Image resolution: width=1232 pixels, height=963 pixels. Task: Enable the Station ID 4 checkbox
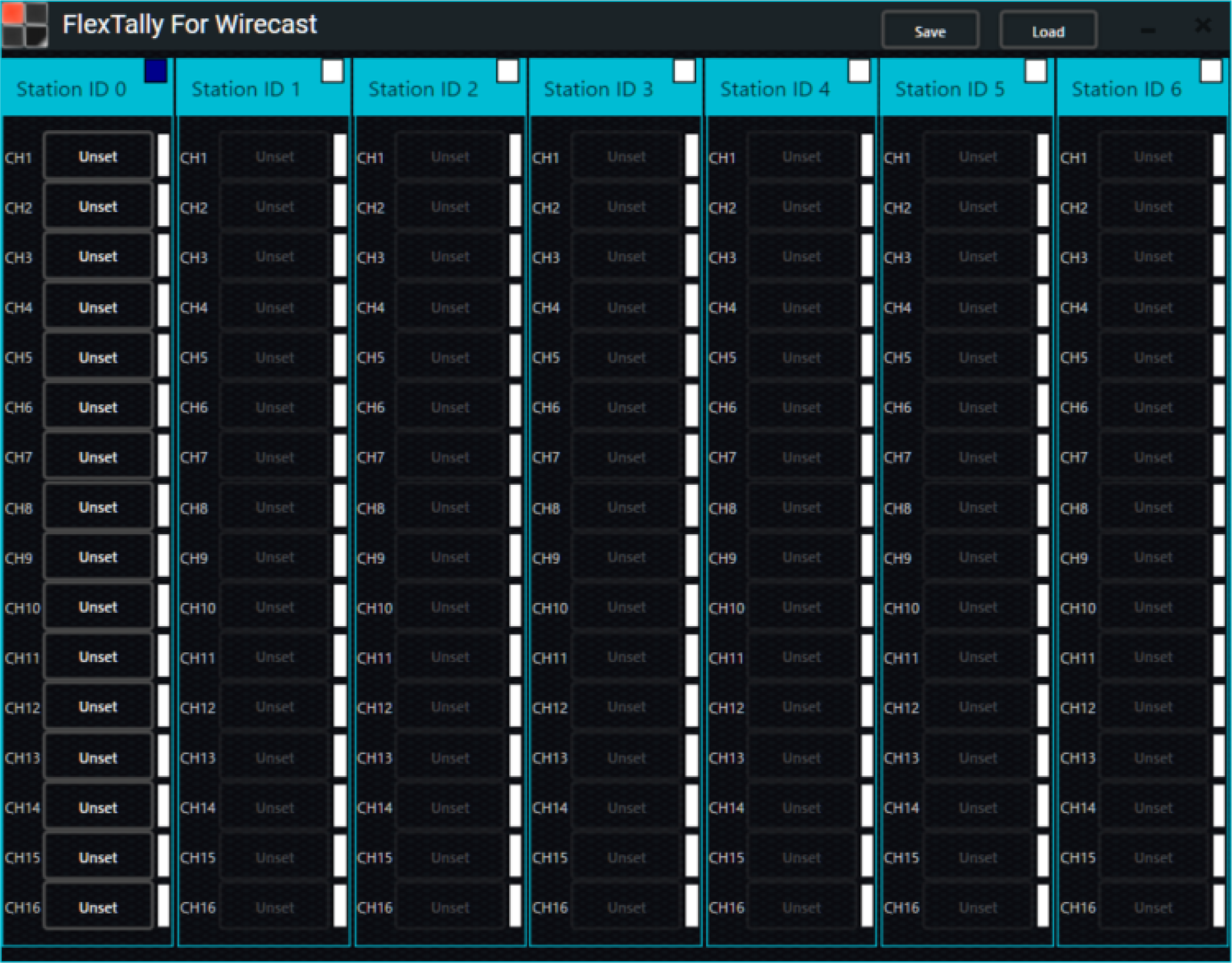(859, 72)
